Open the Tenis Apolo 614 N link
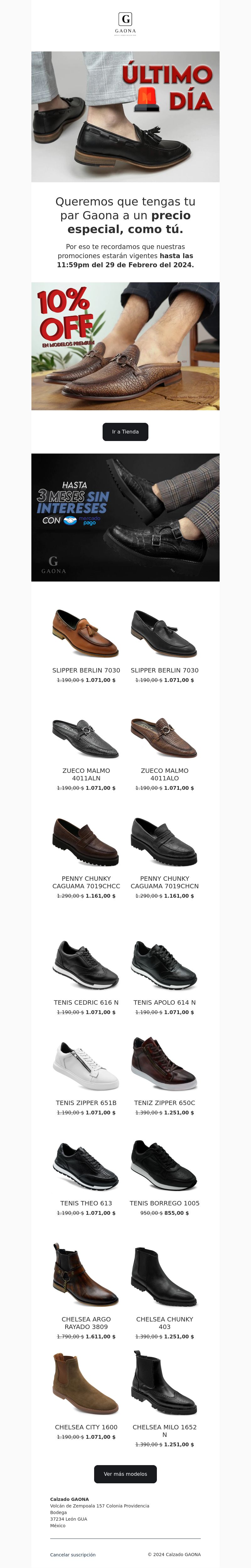Viewport: 251px width, 1568px height. (164, 1002)
